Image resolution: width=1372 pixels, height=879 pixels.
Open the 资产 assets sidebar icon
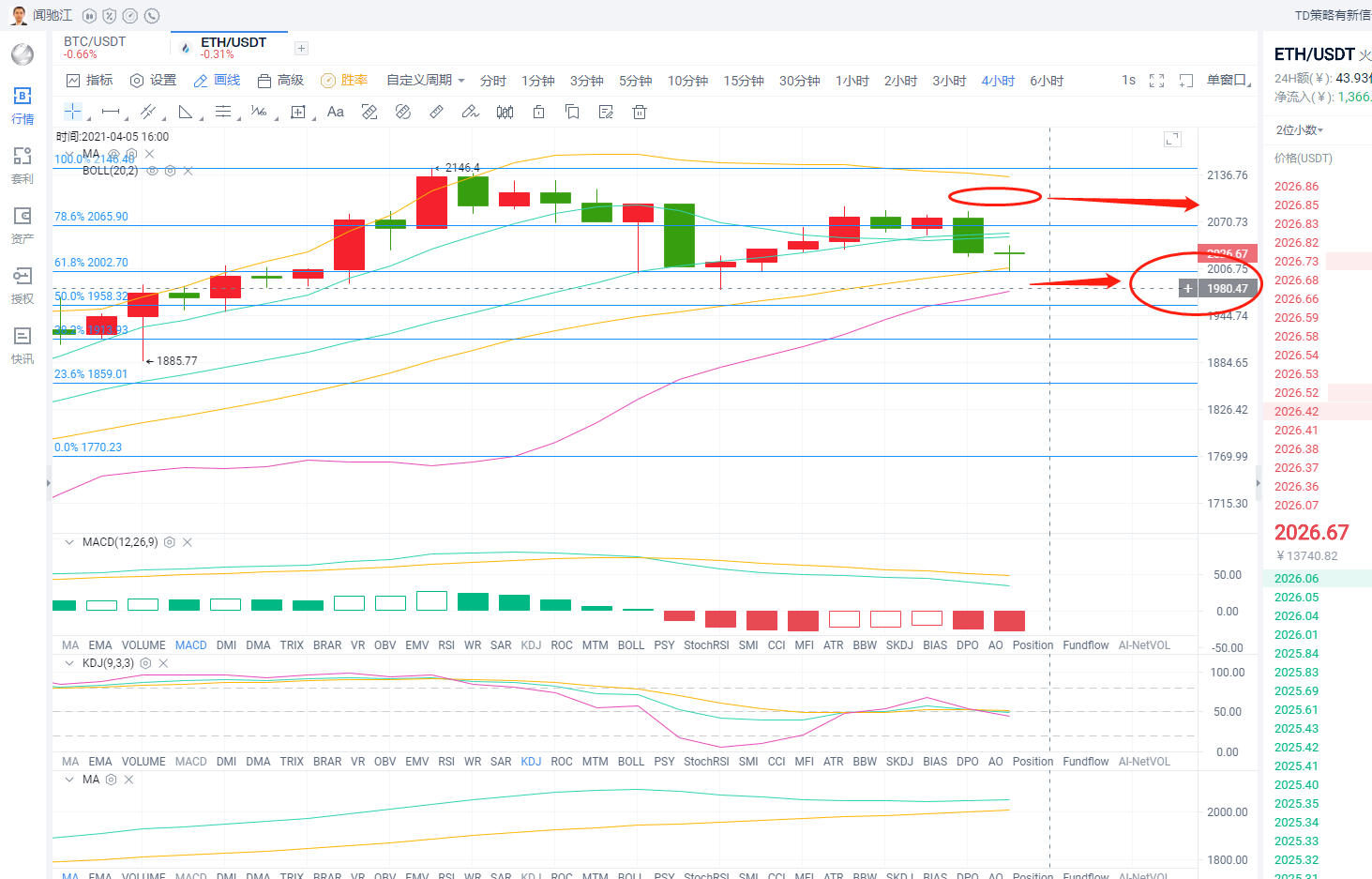(x=22, y=224)
